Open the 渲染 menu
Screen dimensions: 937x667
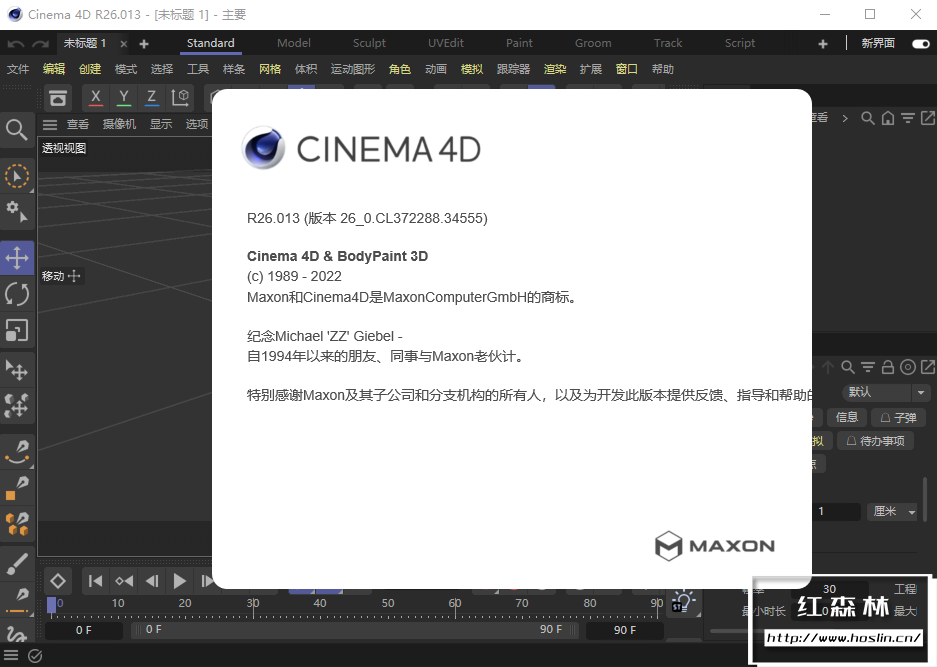click(x=555, y=69)
